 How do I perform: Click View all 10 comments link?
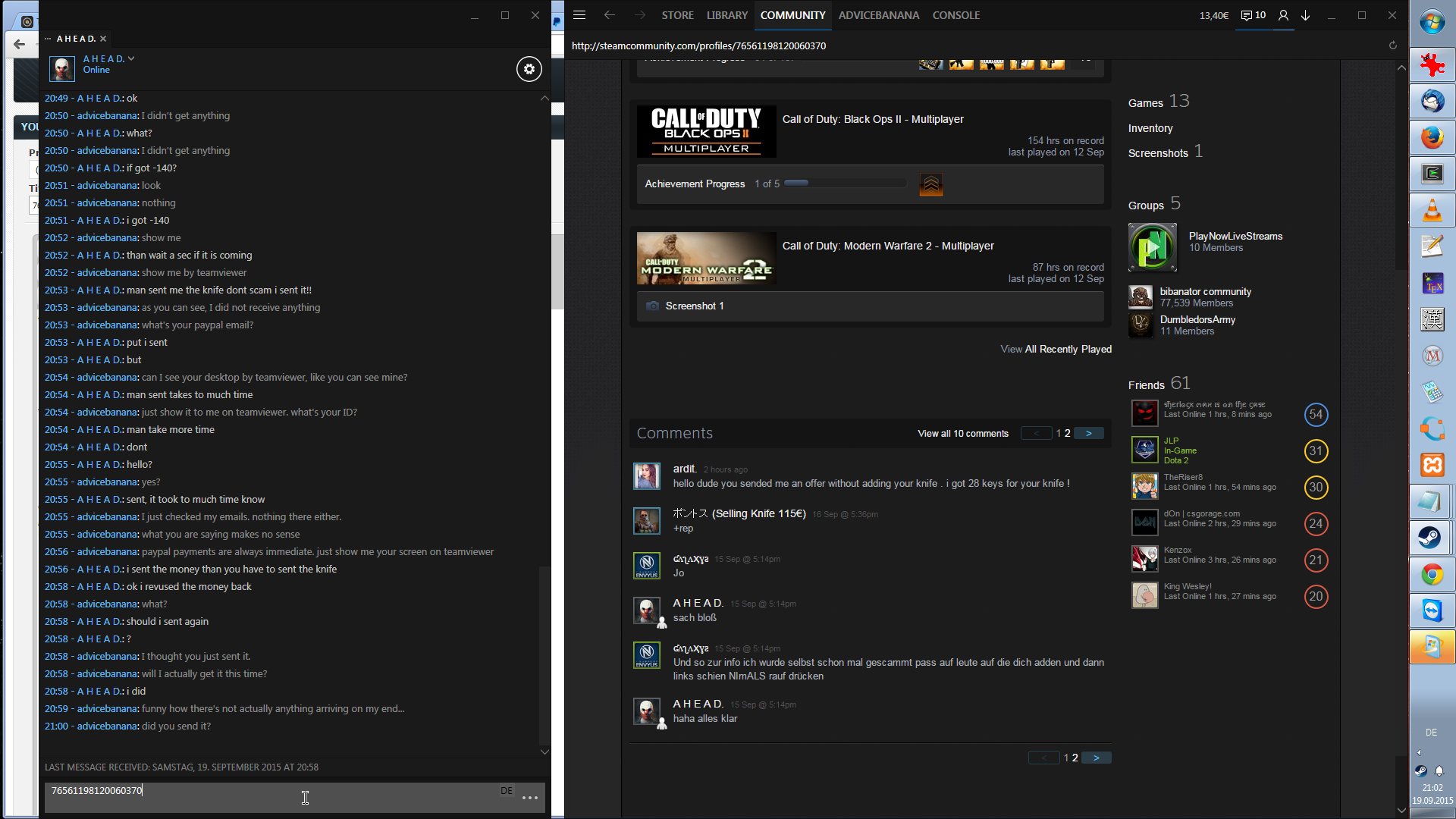click(962, 434)
